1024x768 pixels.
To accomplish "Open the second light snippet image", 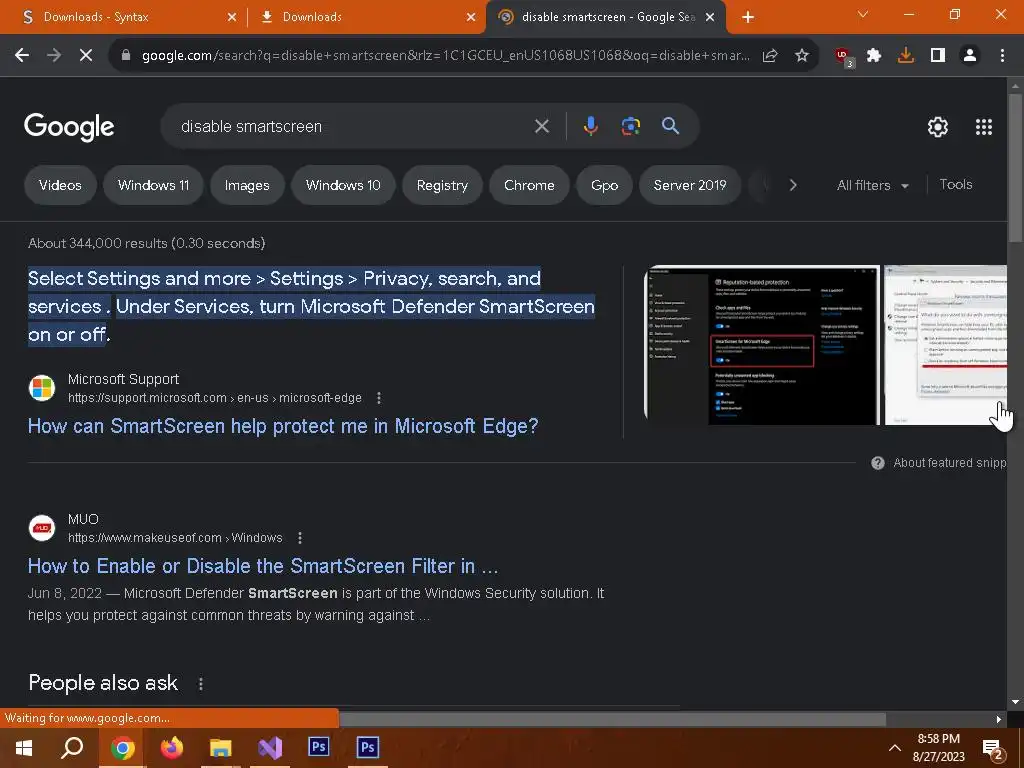I will [x=946, y=345].
